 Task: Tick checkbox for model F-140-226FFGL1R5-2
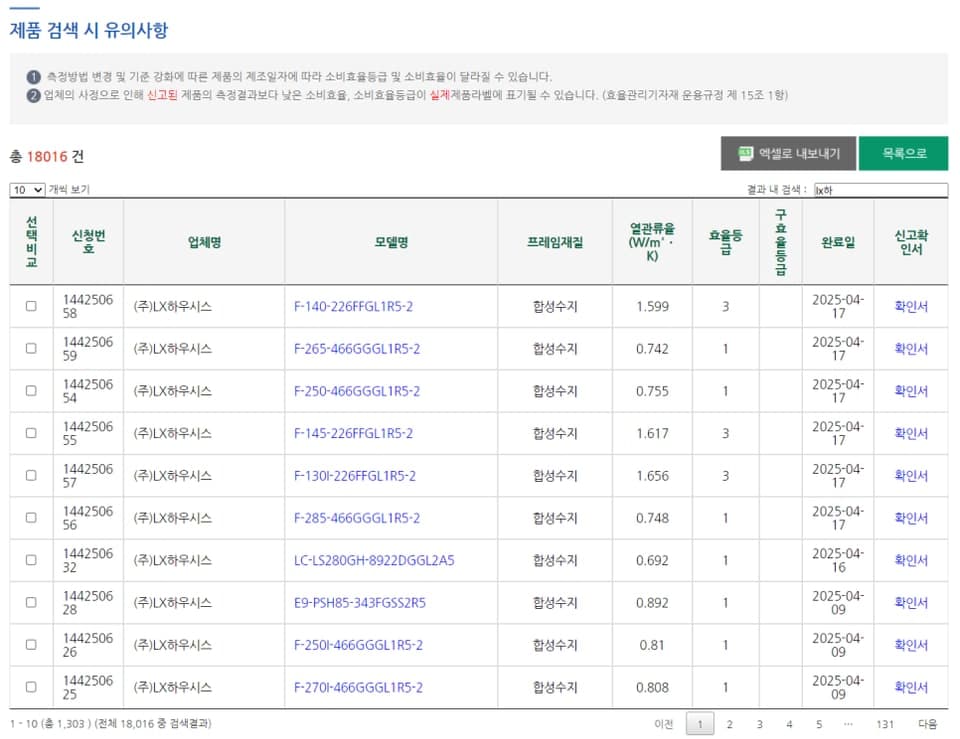31,306
